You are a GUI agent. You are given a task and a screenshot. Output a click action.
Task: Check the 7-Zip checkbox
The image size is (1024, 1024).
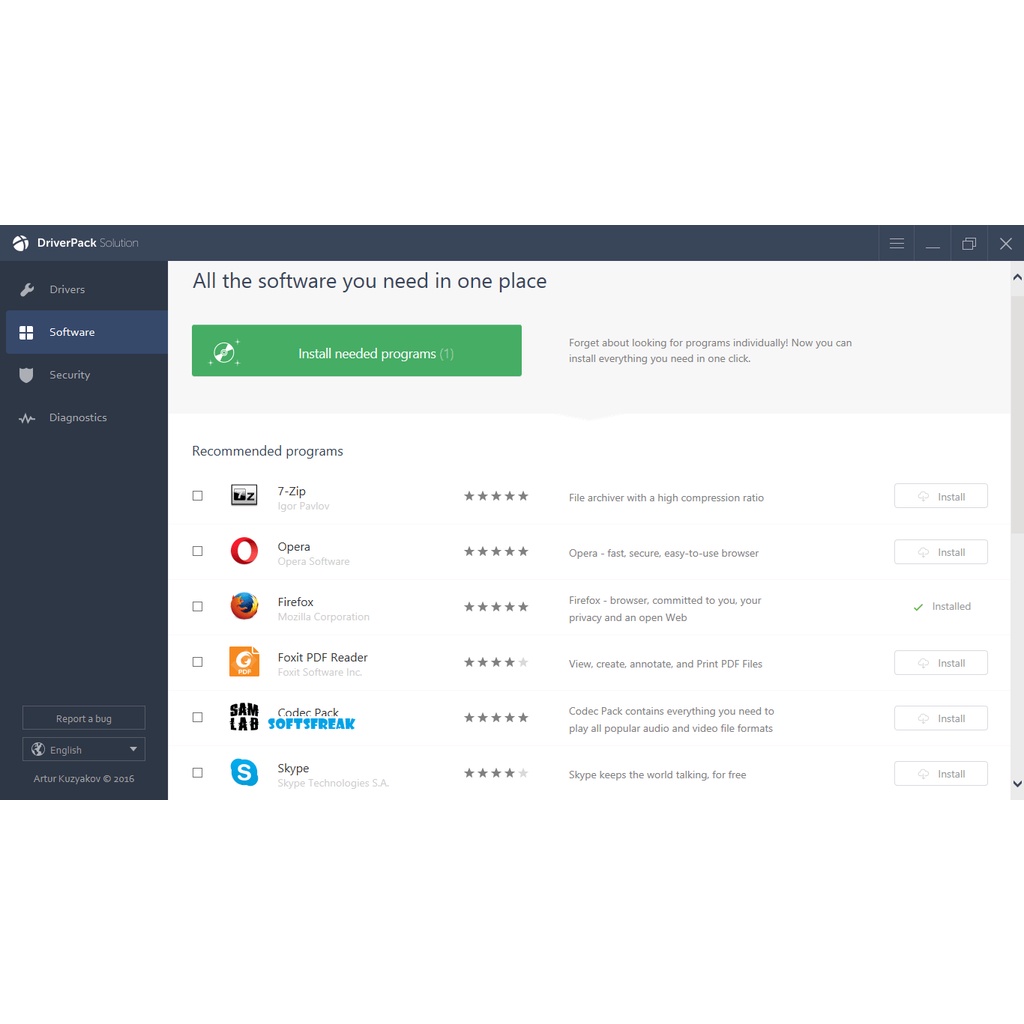click(x=197, y=496)
